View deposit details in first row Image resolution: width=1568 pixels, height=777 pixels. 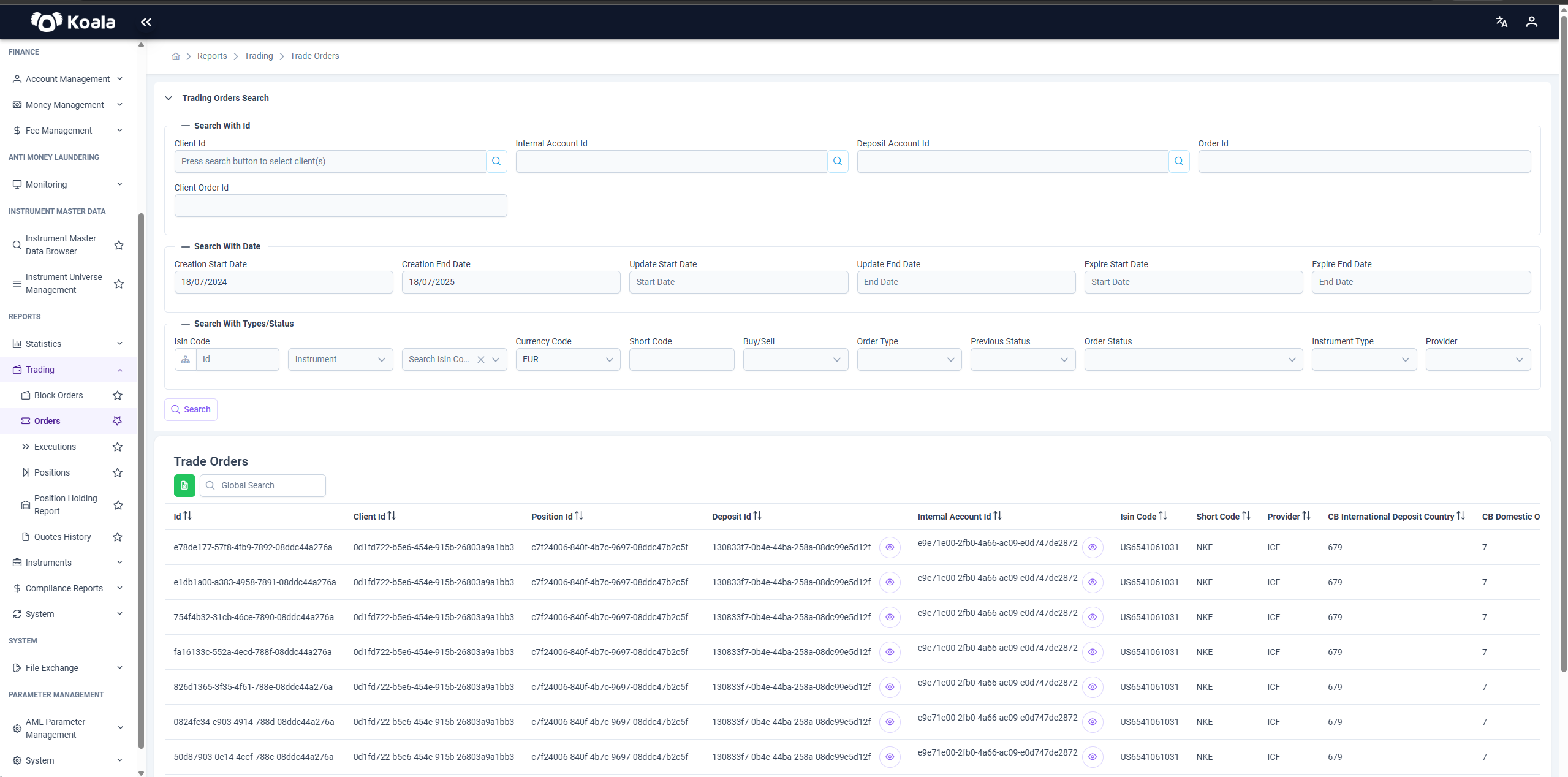(x=890, y=547)
